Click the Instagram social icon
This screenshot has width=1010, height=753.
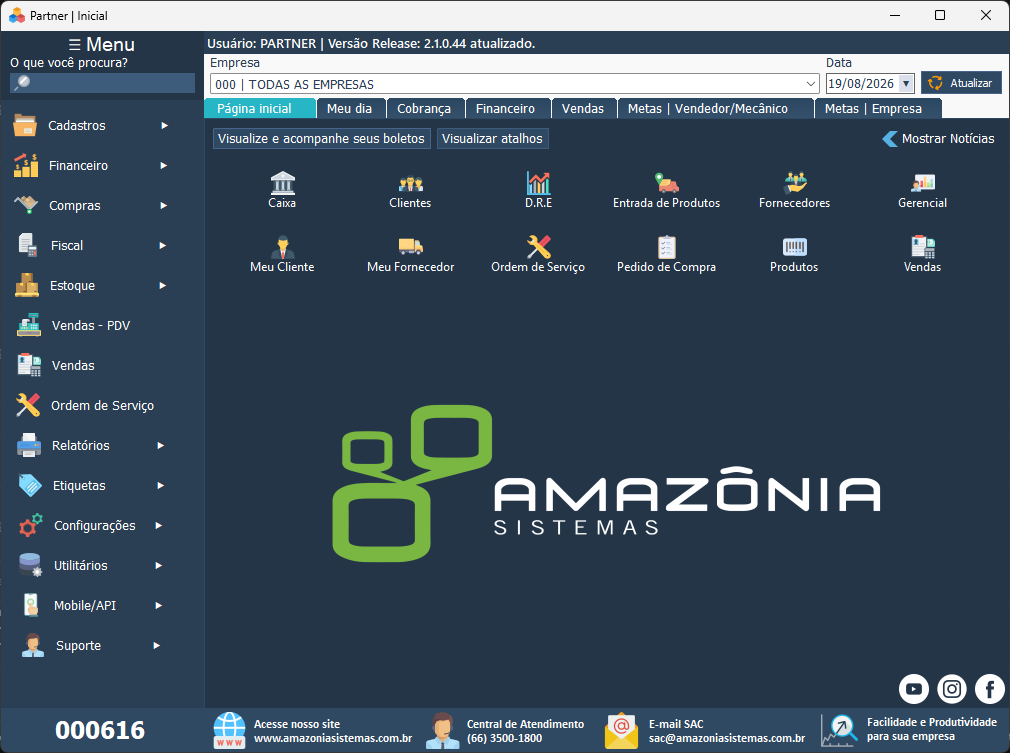click(952, 689)
